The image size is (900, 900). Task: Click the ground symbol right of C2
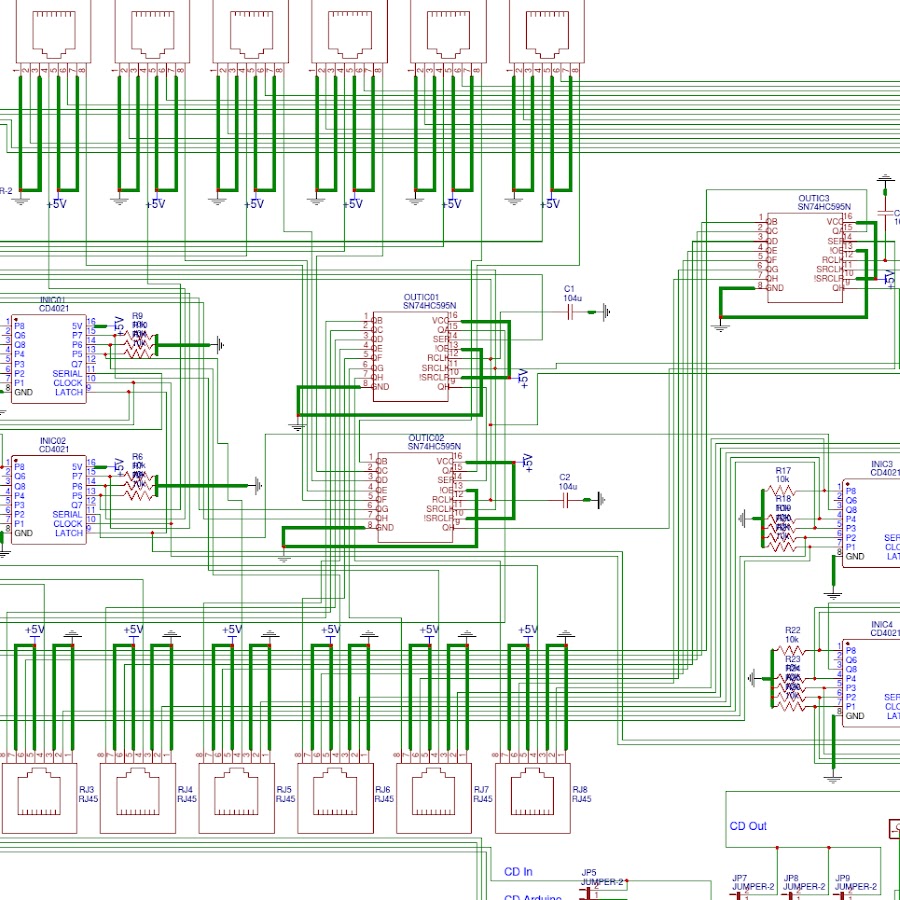tap(601, 501)
